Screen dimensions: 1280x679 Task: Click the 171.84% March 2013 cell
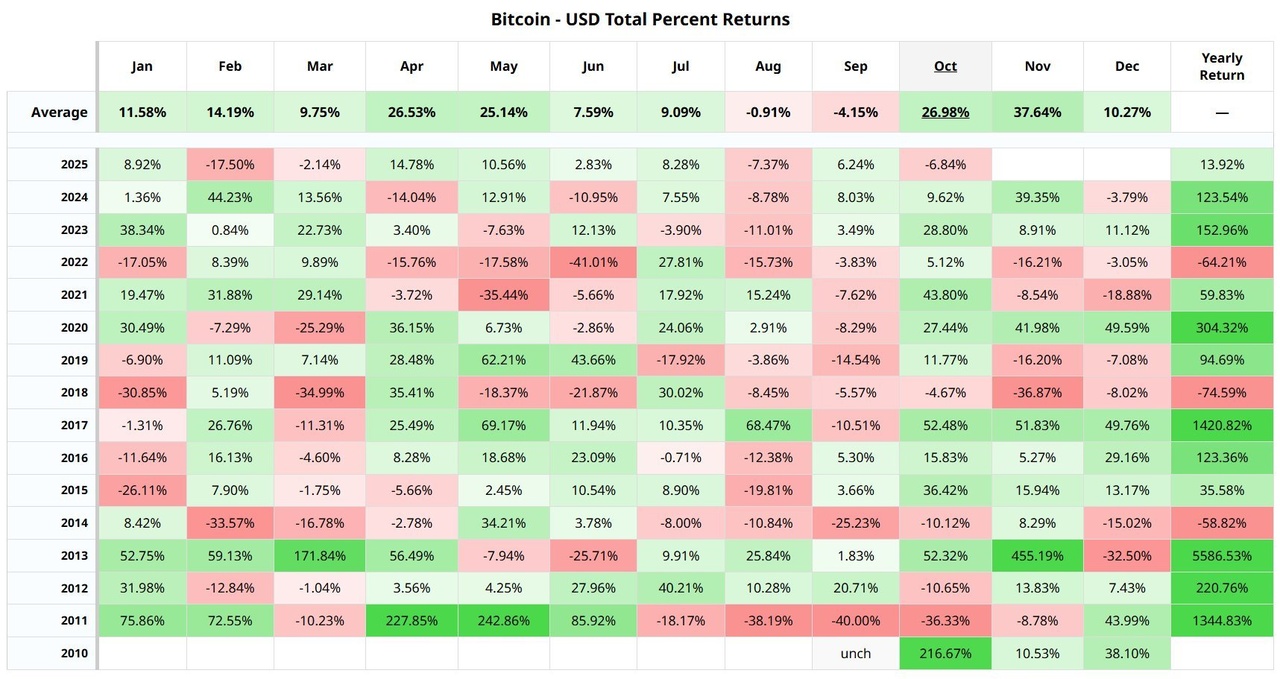coord(319,555)
